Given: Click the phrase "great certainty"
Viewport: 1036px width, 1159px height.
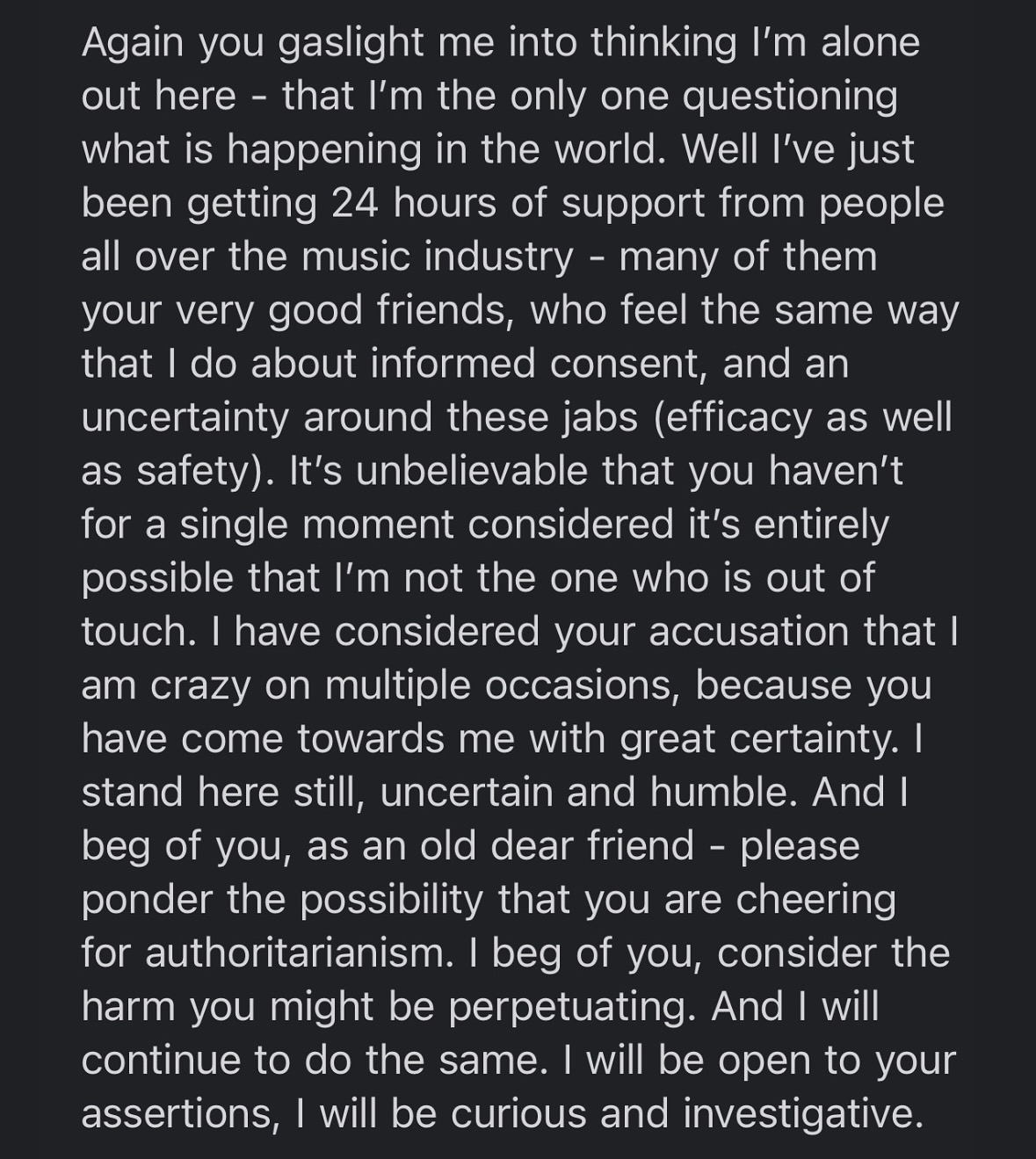Looking at the screenshot, I should [x=760, y=739].
